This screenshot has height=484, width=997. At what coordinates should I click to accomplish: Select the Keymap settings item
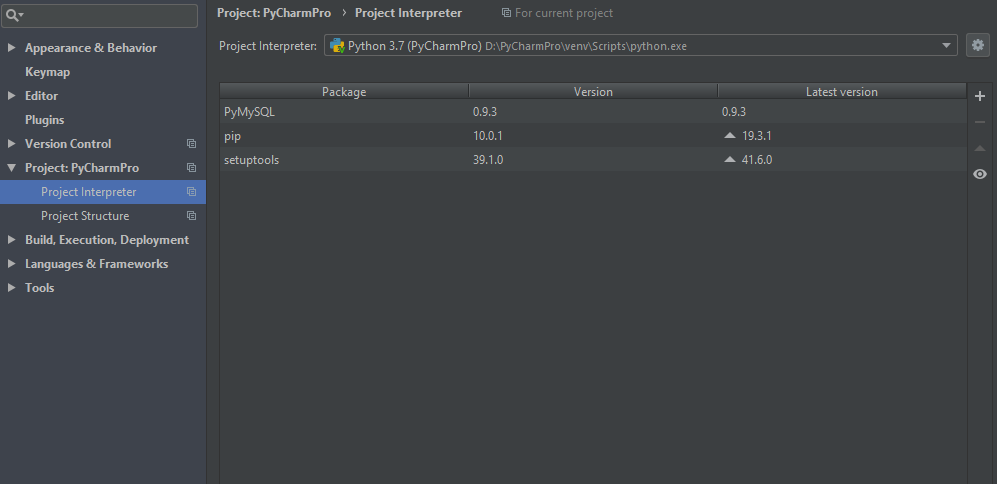click(x=47, y=72)
